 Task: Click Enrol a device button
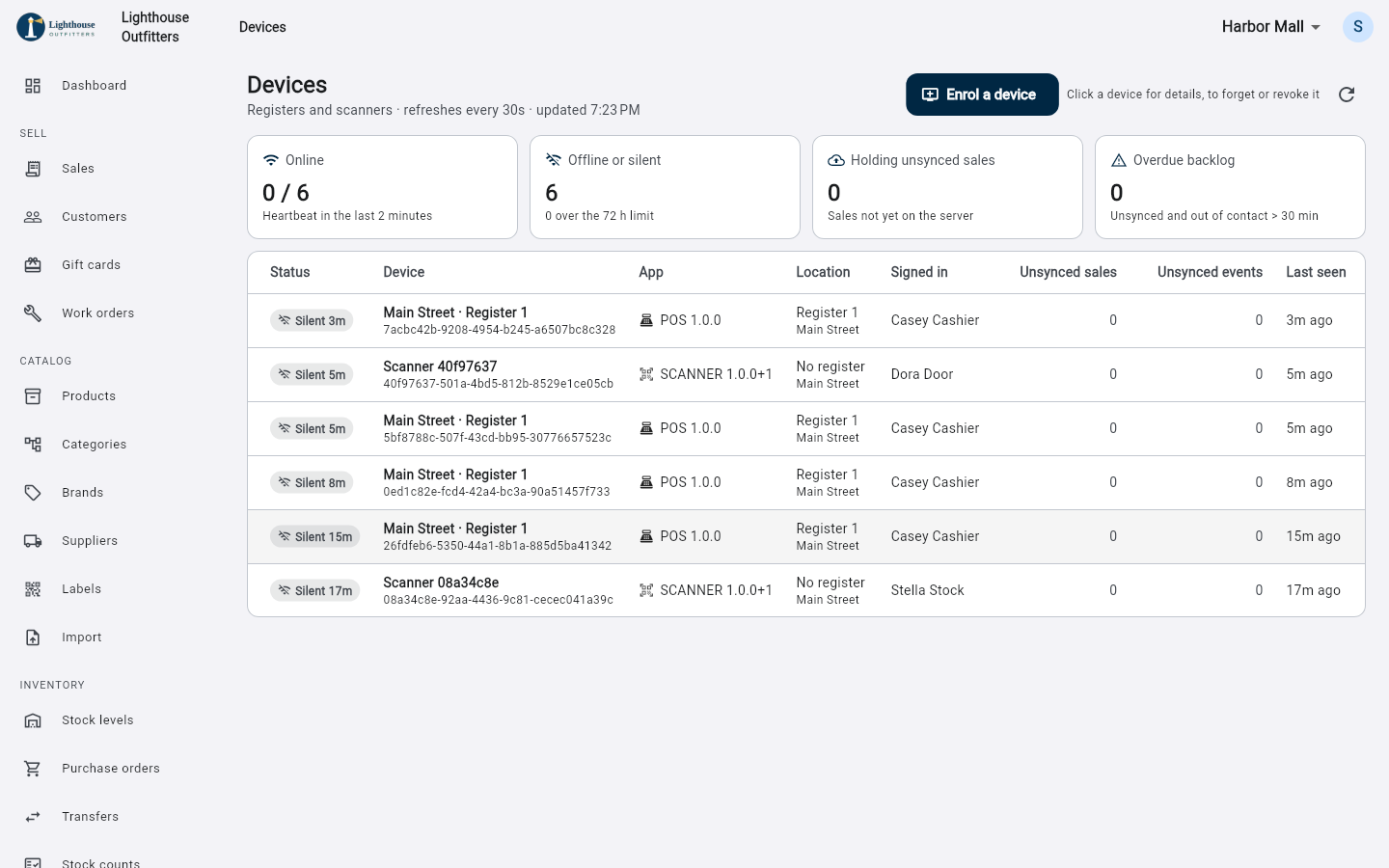pos(982,95)
